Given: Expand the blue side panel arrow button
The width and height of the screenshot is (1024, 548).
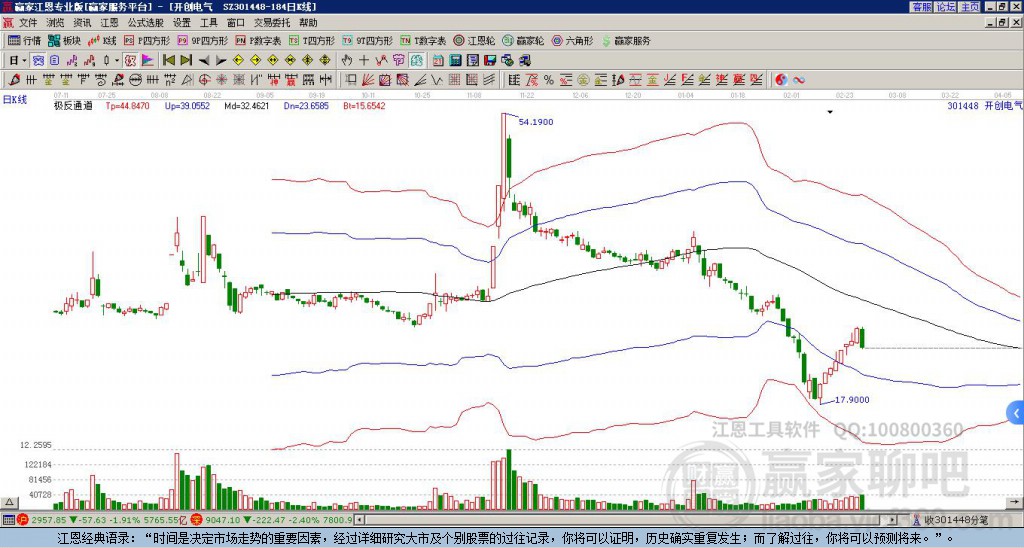Looking at the screenshot, I should pyautogui.click(x=1016, y=413).
